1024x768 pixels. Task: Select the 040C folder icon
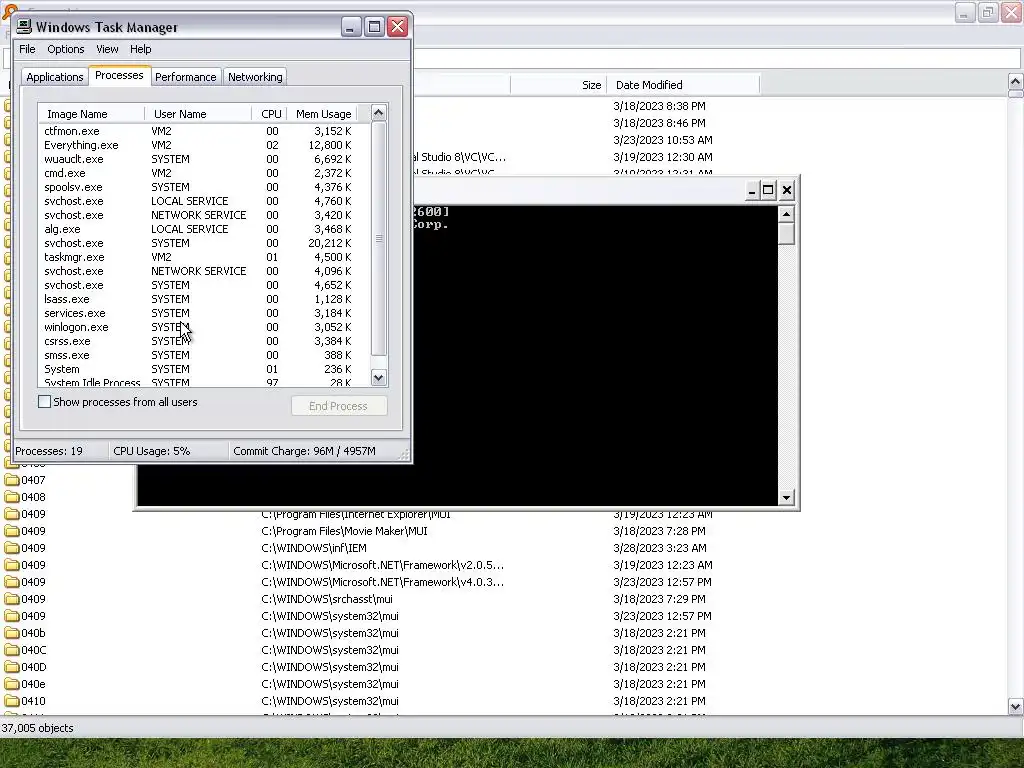pos(12,650)
